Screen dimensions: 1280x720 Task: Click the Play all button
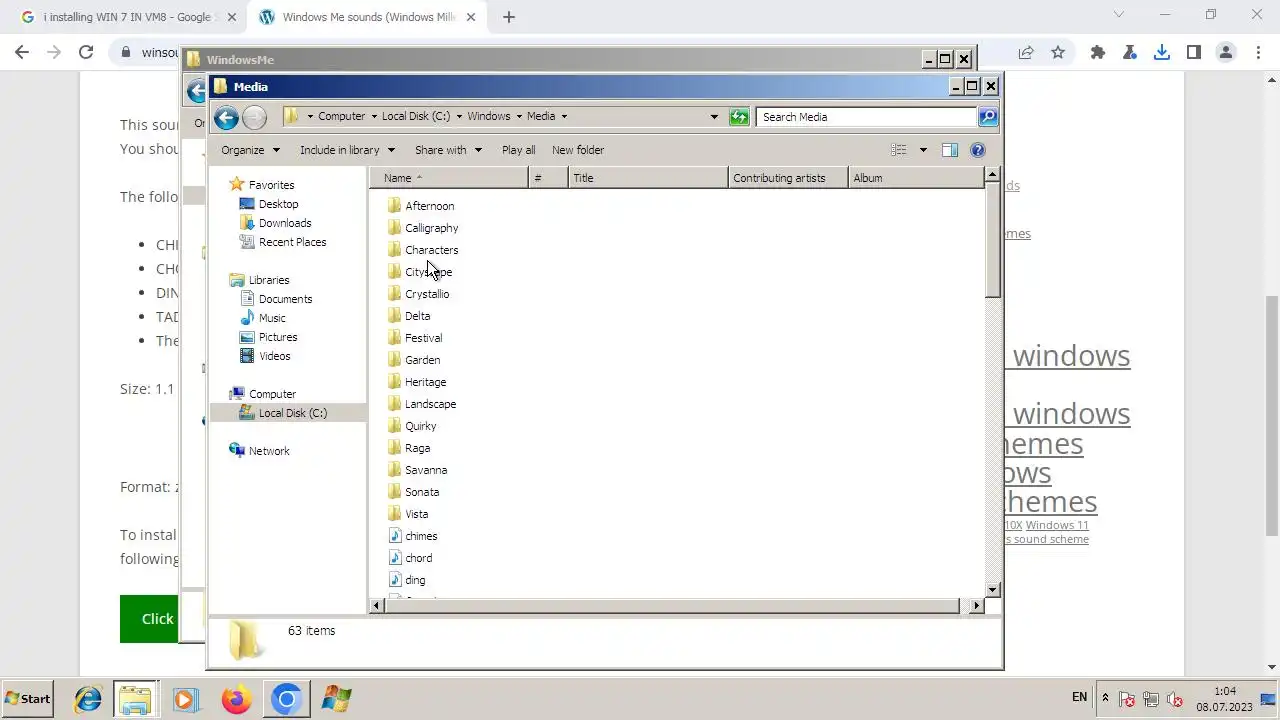click(518, 150)
